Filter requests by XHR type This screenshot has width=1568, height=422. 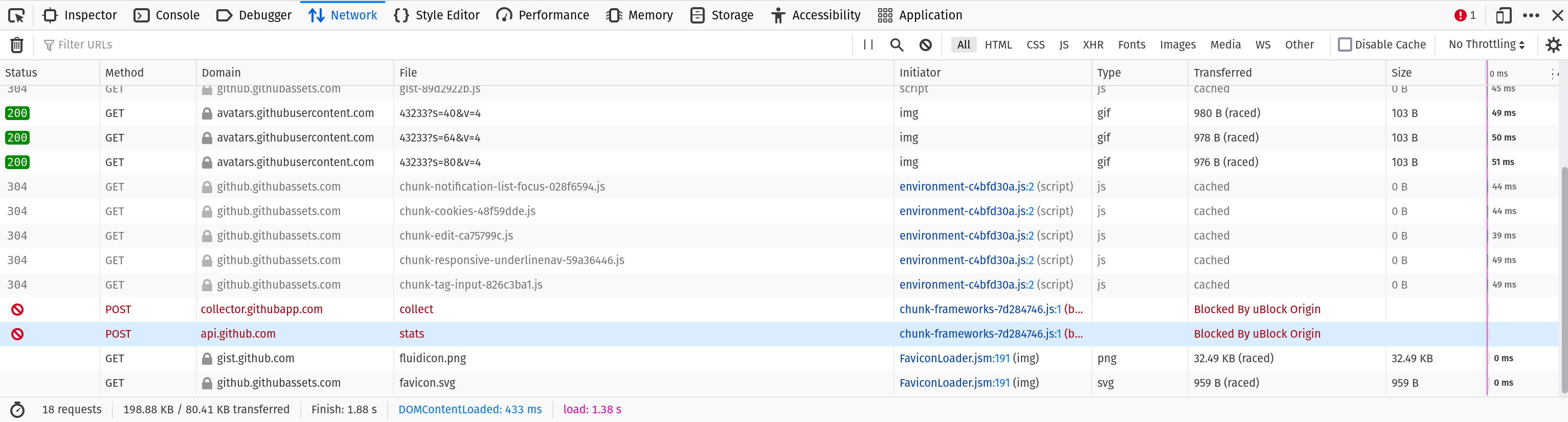pyautogui.click(x=1092, y=44)
